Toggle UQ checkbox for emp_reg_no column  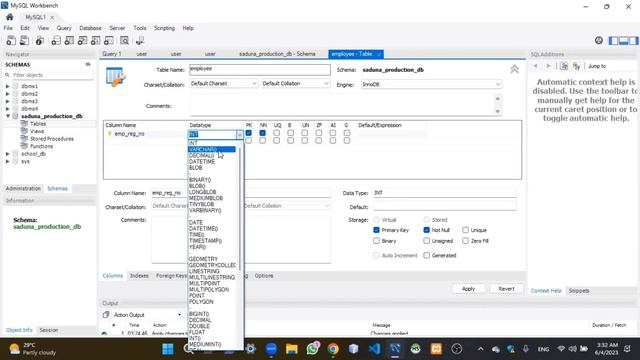(x=277, y=133)
